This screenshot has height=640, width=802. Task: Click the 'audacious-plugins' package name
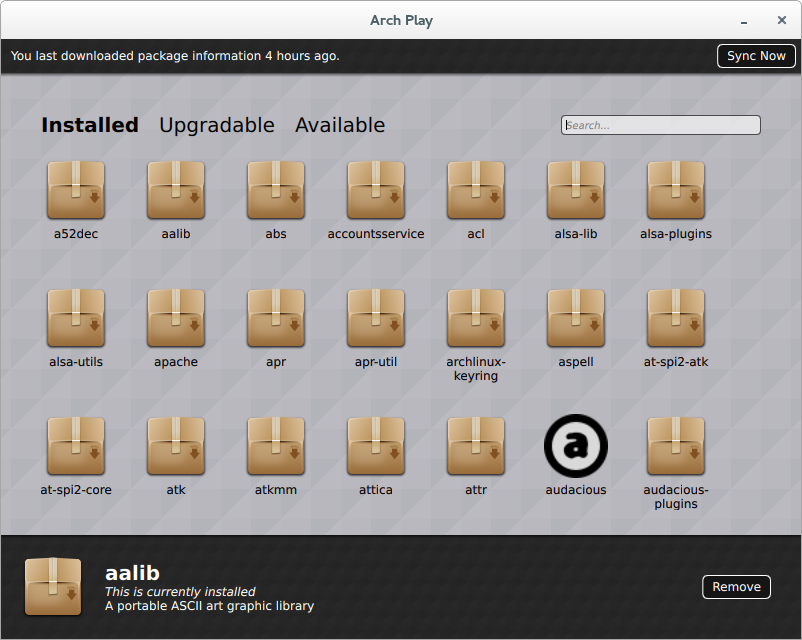676,497
